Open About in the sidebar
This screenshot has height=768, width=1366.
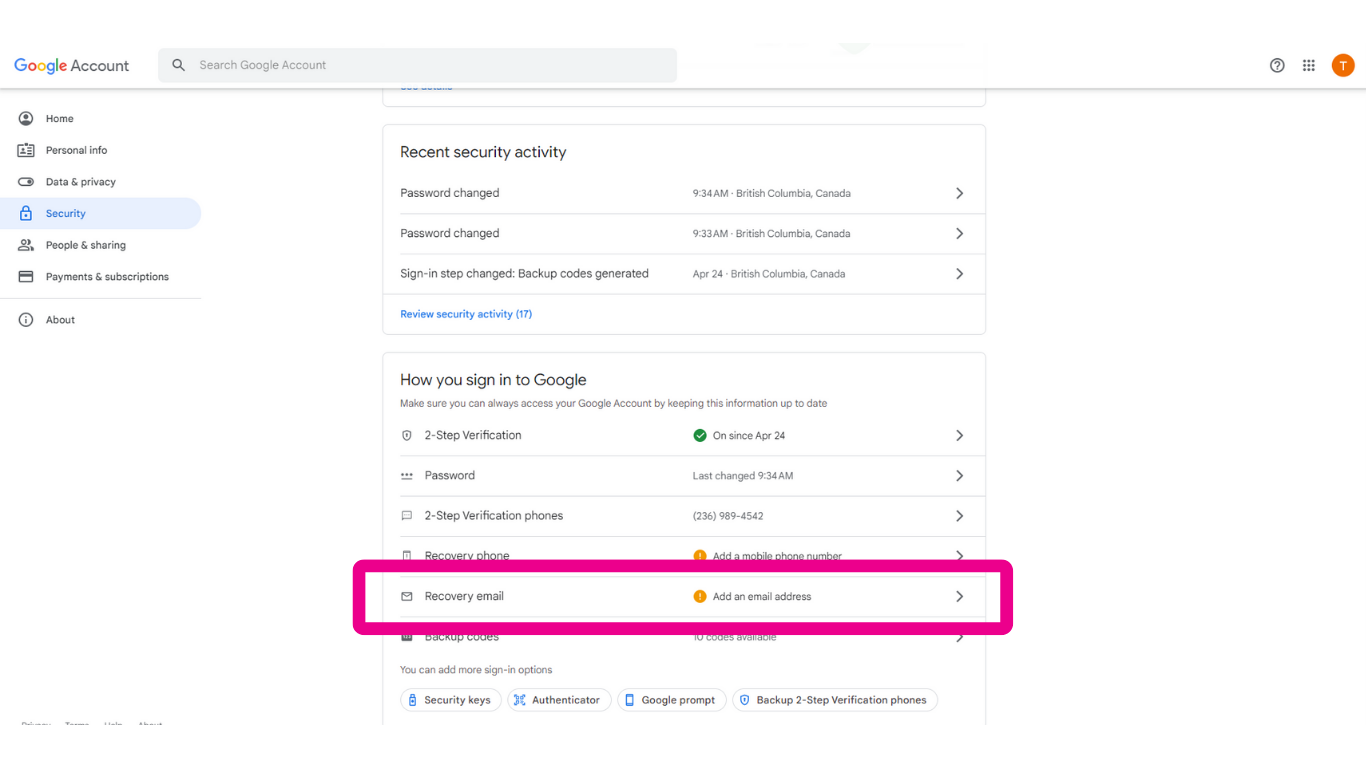(x=100, y=320)
